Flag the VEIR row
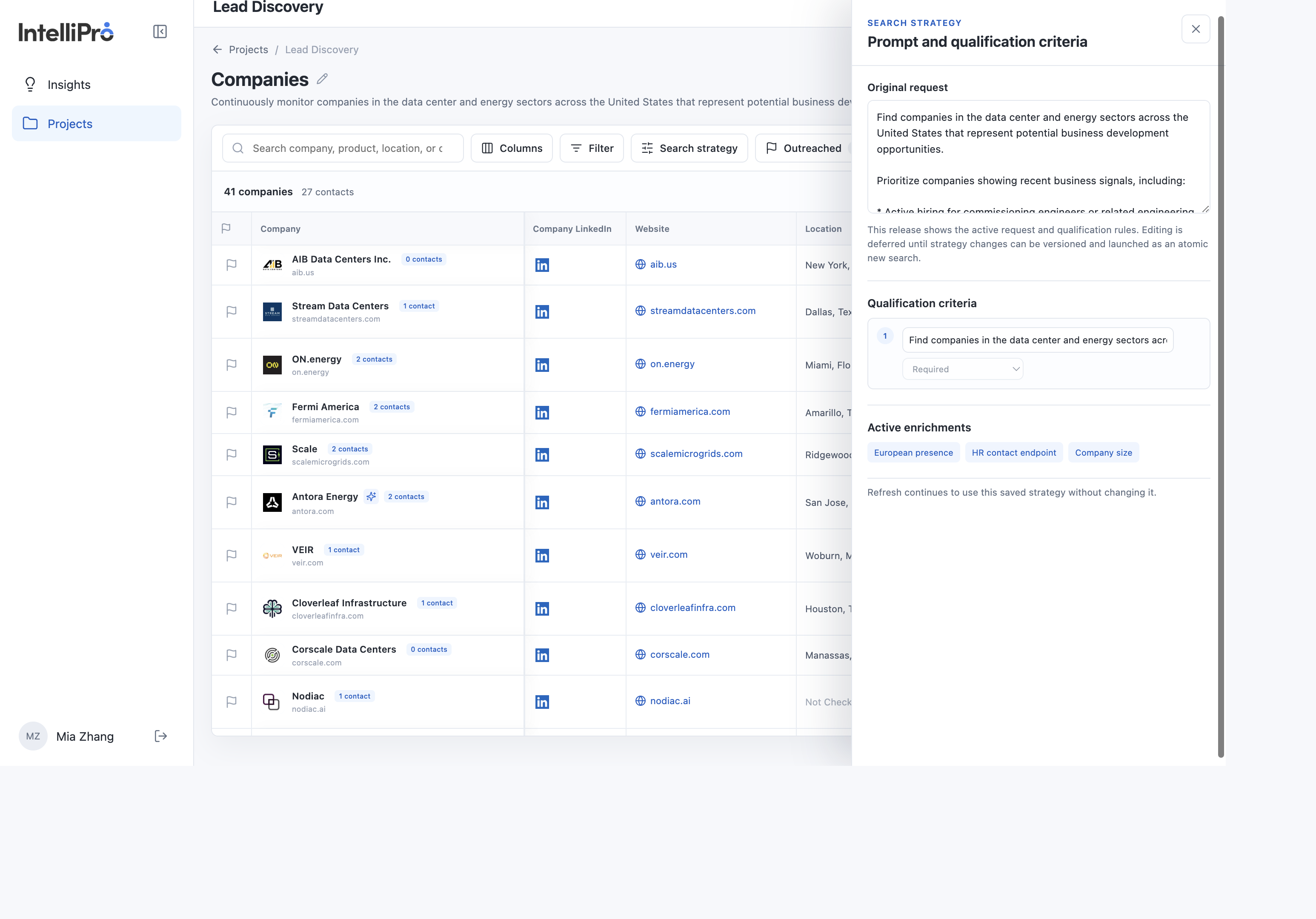 coord(232,556)
